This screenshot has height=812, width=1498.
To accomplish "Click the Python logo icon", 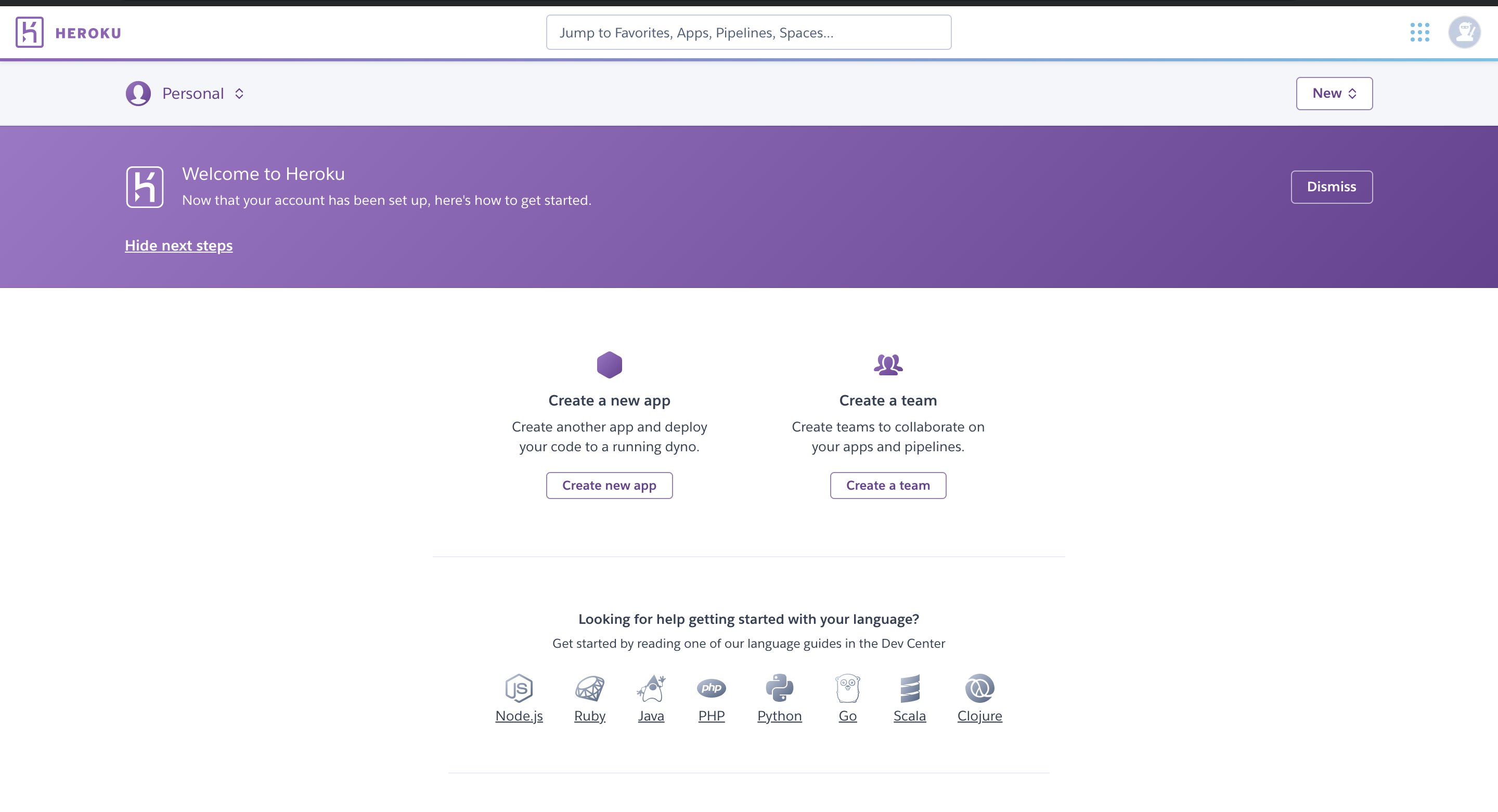I will point(779,688).
